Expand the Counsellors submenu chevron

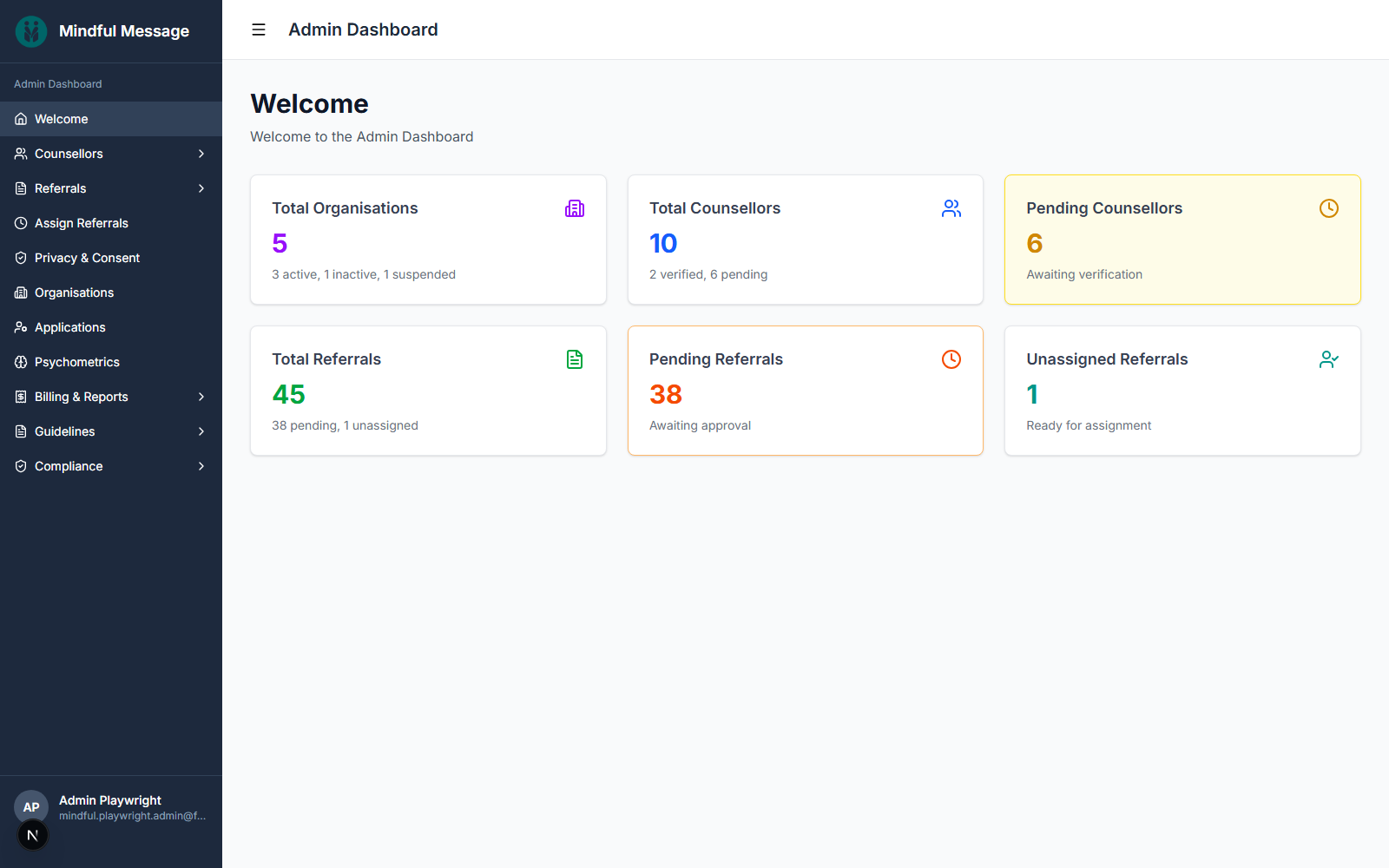coord(201,154)
